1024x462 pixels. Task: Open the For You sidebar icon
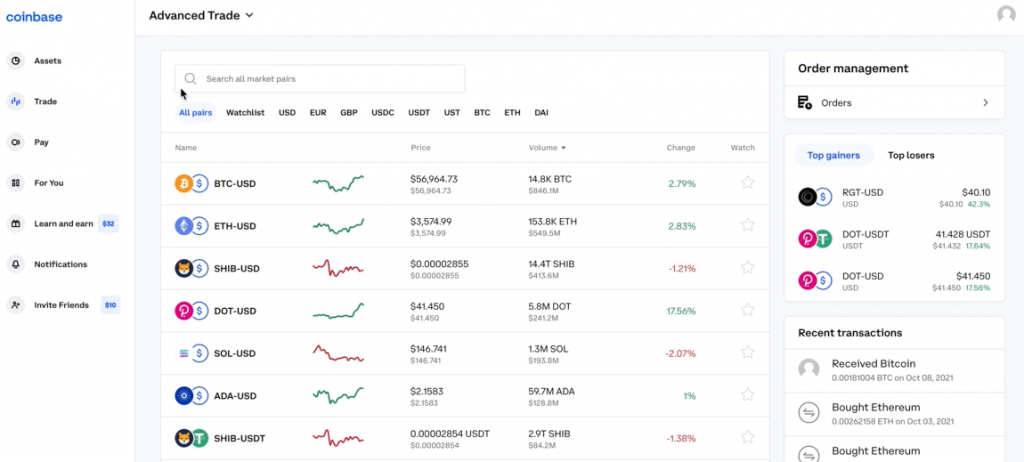click(16, 183)
